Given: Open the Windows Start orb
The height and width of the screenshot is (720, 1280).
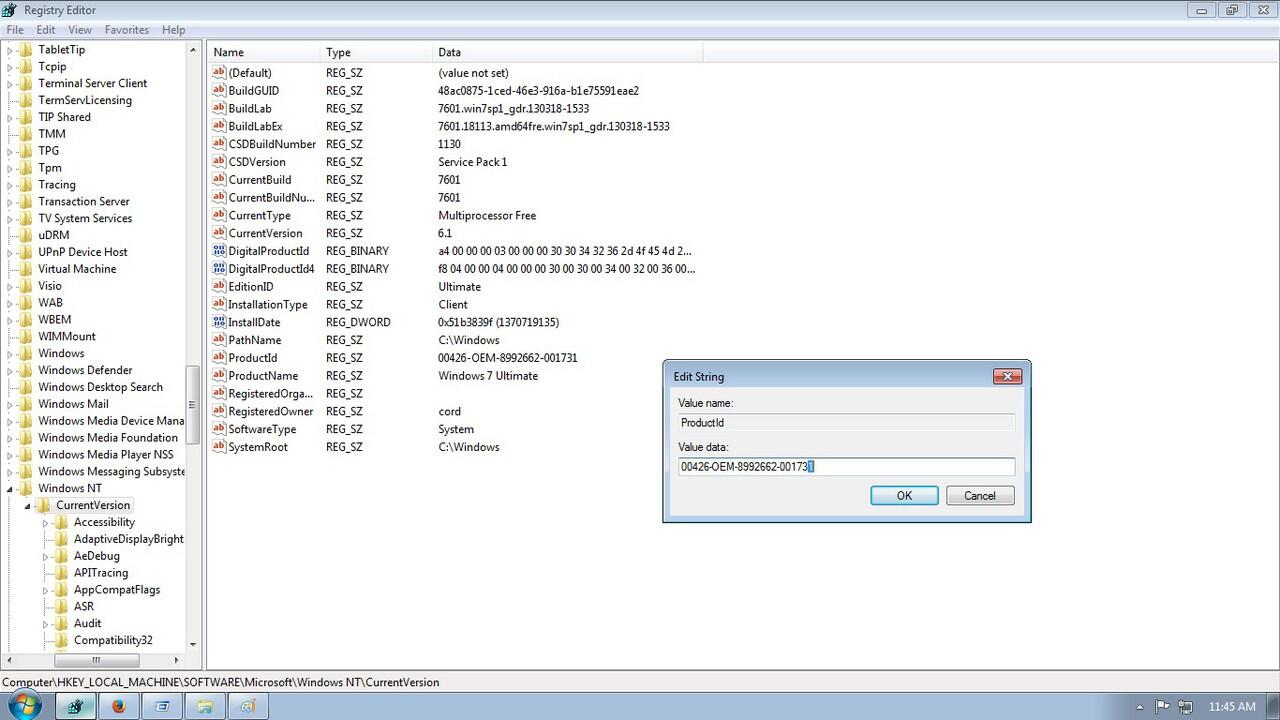Looking at the screenshot, I should (23, 706).
